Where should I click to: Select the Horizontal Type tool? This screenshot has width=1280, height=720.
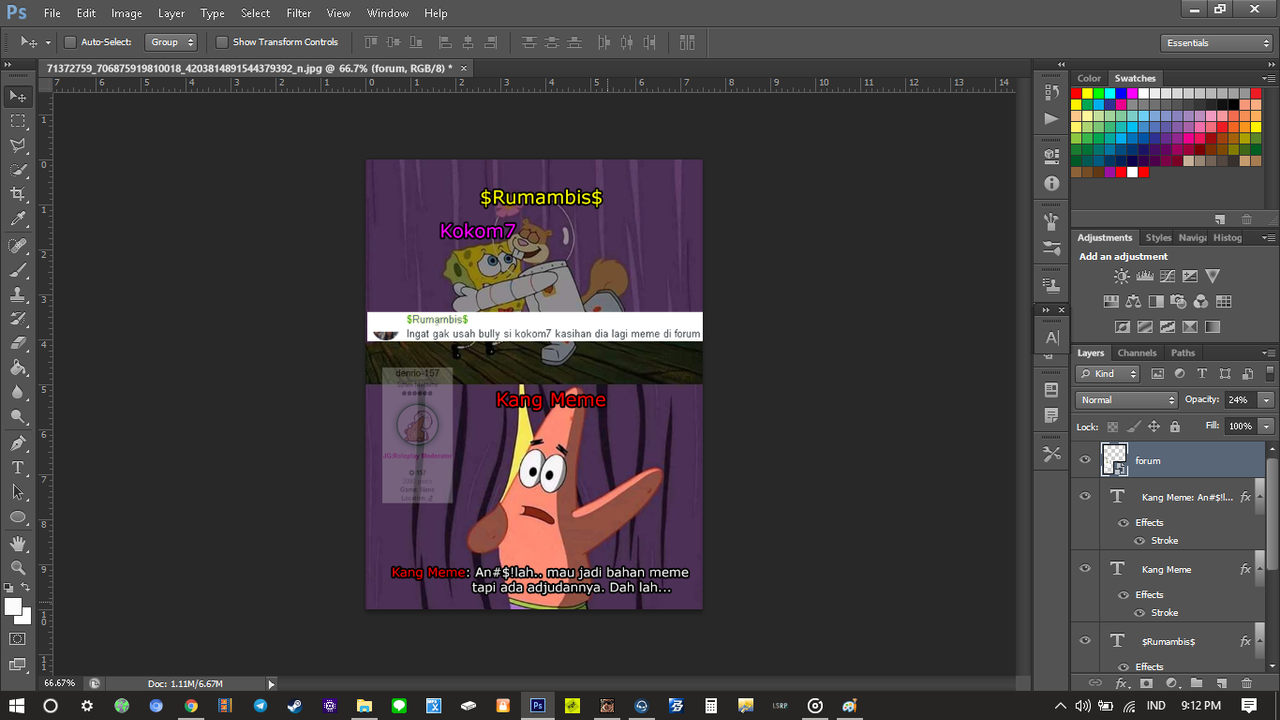click(18, 468)
